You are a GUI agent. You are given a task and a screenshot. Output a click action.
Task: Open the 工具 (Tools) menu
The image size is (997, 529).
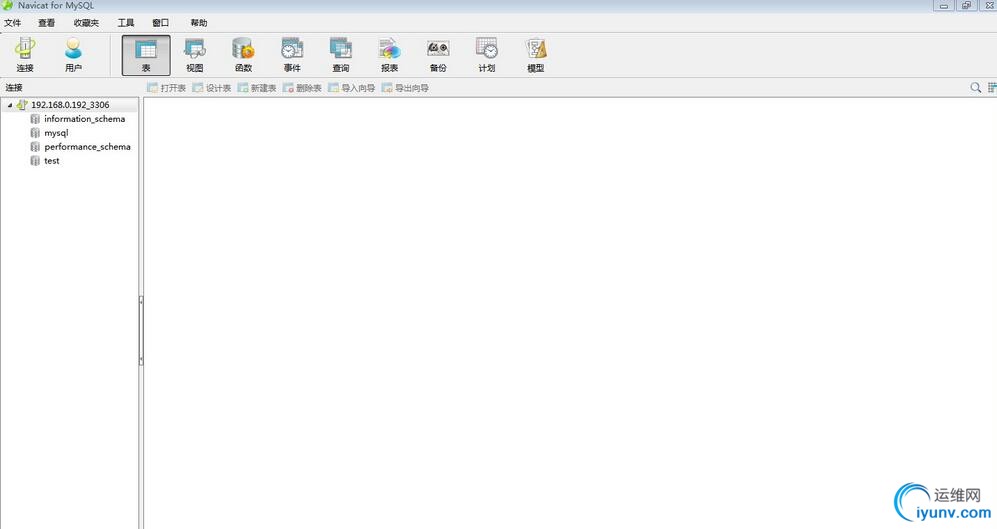click(126, 23)
